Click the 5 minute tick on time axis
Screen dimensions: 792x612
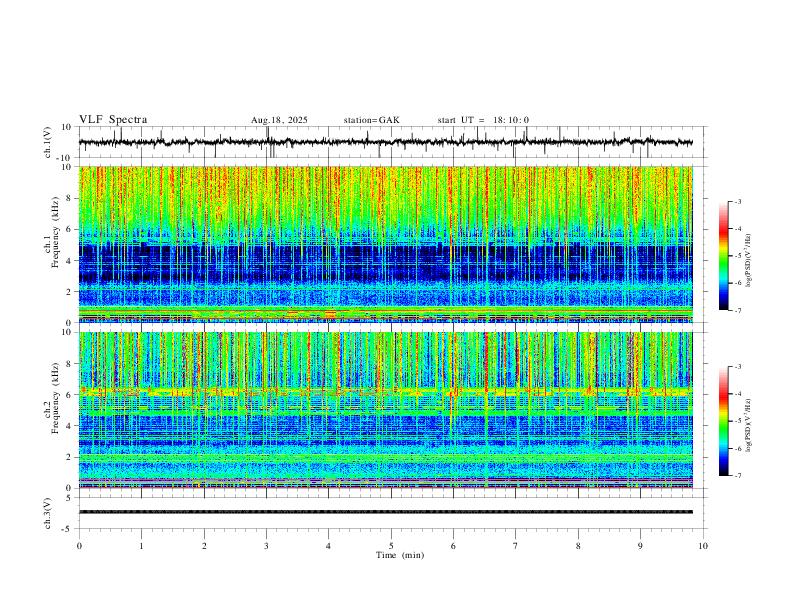tap(391, 545)
